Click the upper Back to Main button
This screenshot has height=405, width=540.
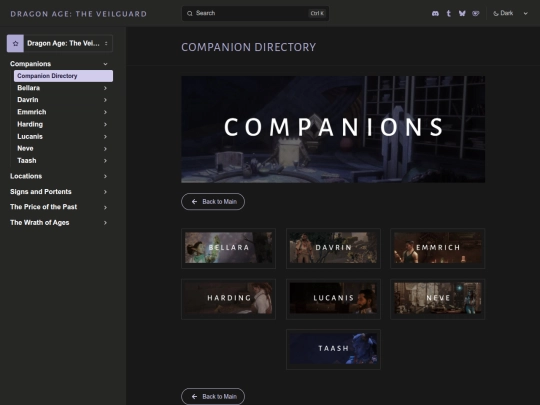[213, 202]
